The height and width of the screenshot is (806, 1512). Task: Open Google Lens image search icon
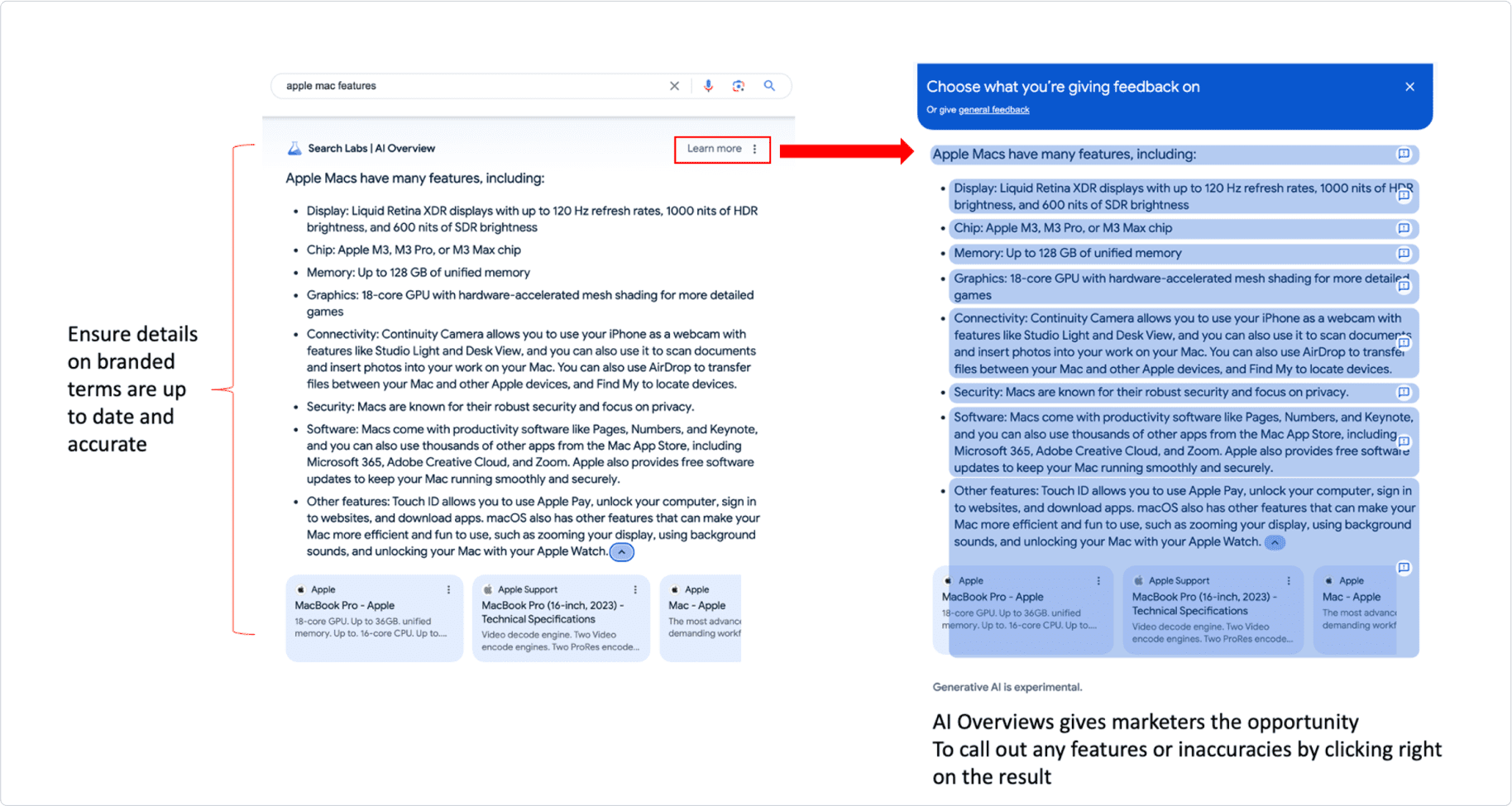tap(738, 86)
